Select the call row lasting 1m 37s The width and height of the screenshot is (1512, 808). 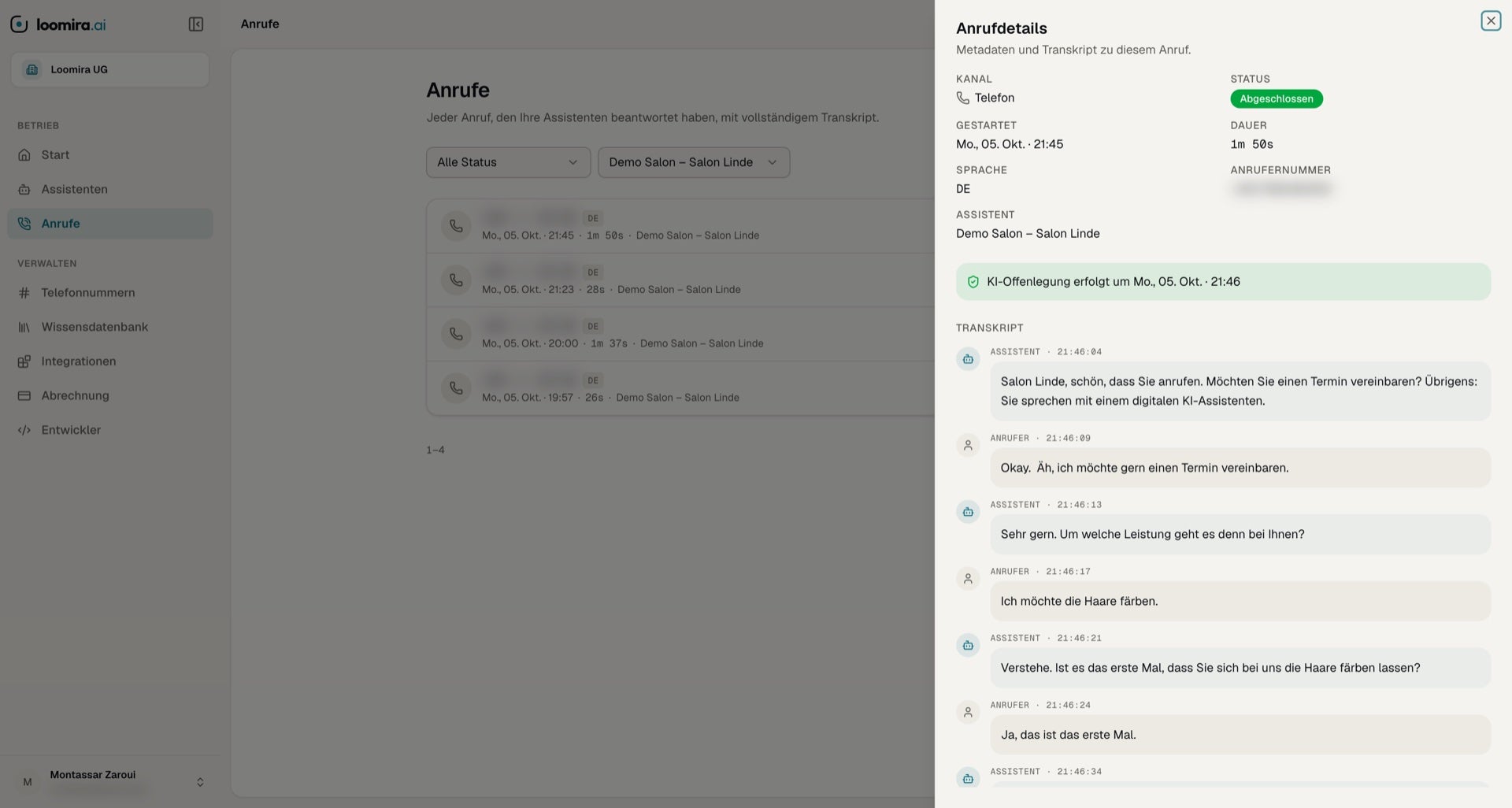tap(680, 335)
